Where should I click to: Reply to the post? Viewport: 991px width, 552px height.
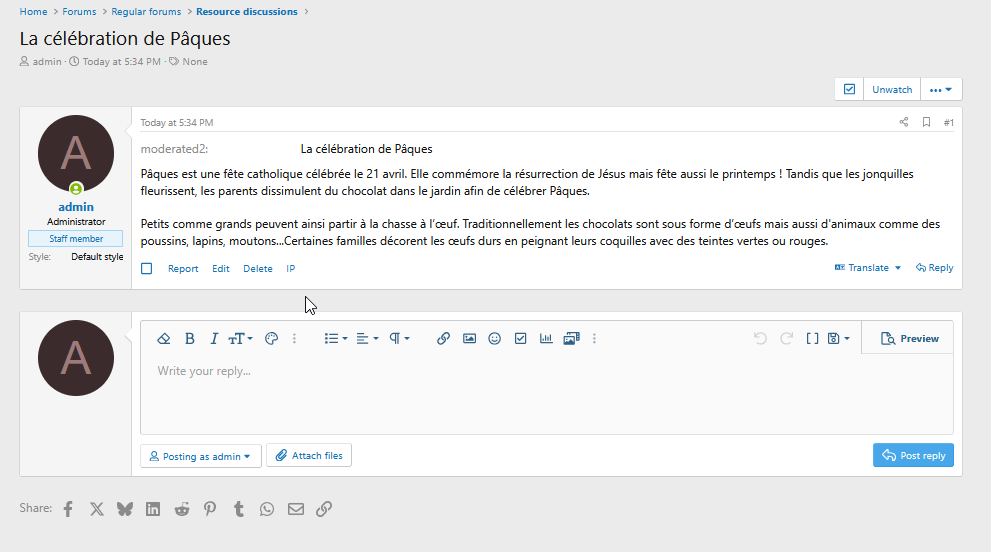934,267
